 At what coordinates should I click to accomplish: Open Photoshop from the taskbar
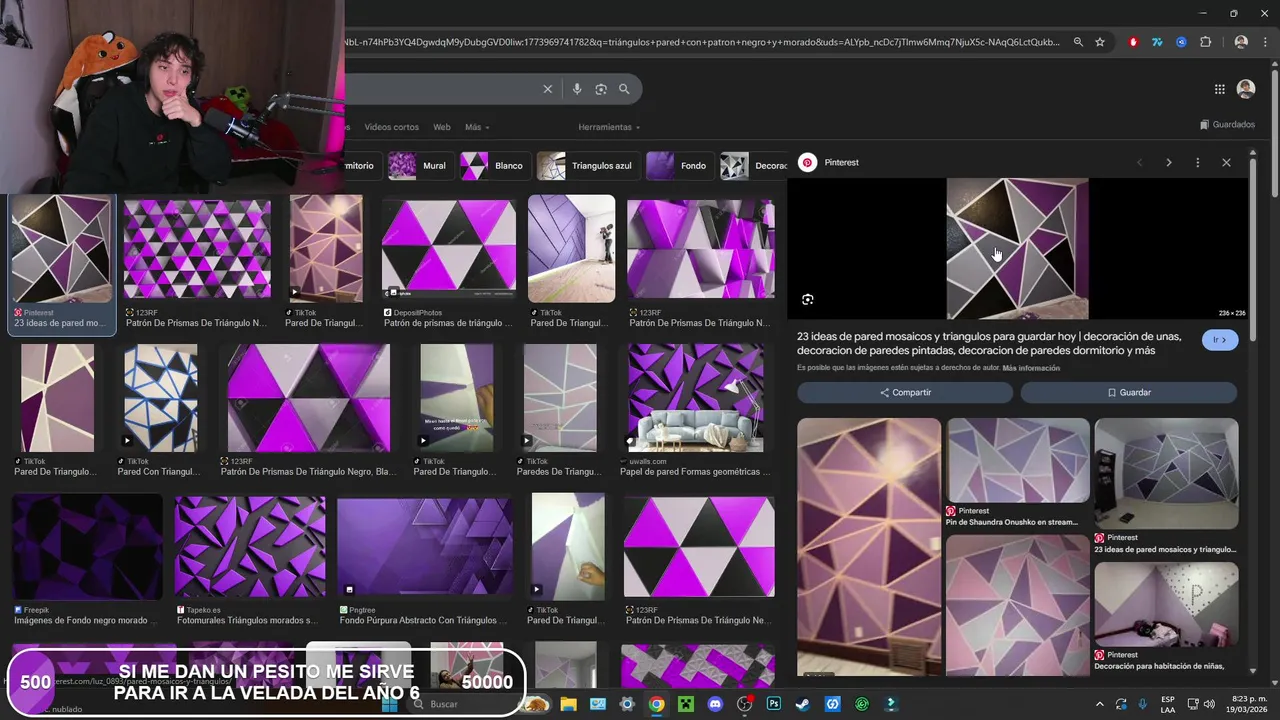(x=774, y=704)
